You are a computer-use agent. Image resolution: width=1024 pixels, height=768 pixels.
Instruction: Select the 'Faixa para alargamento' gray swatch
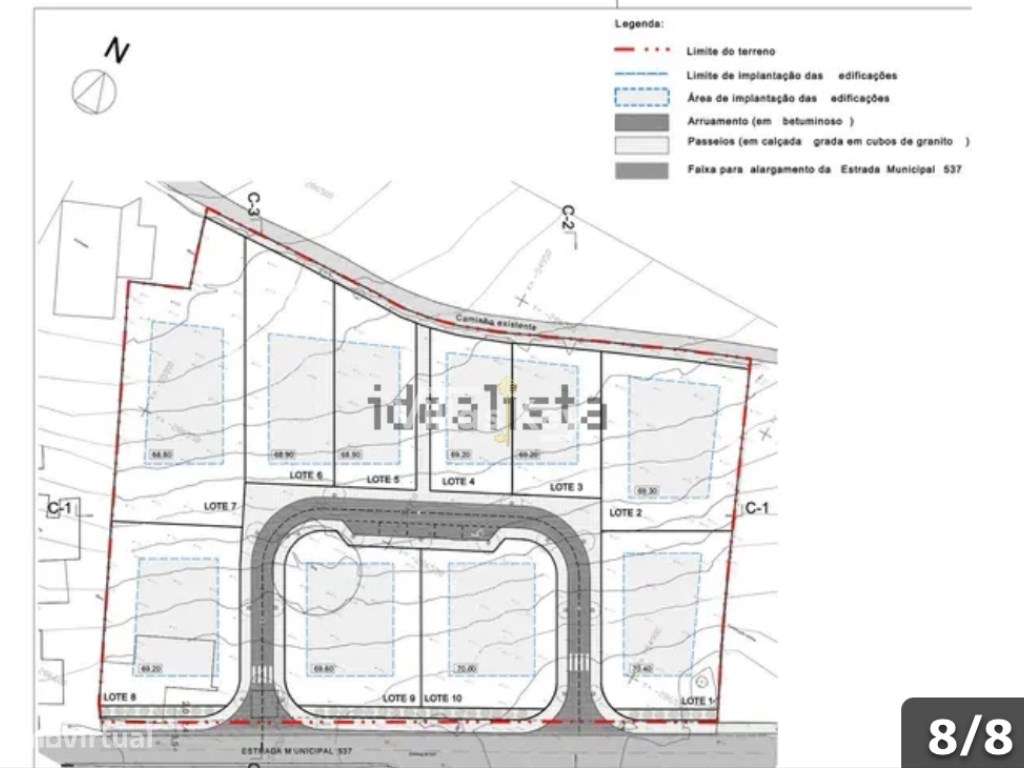coord(642,170)
